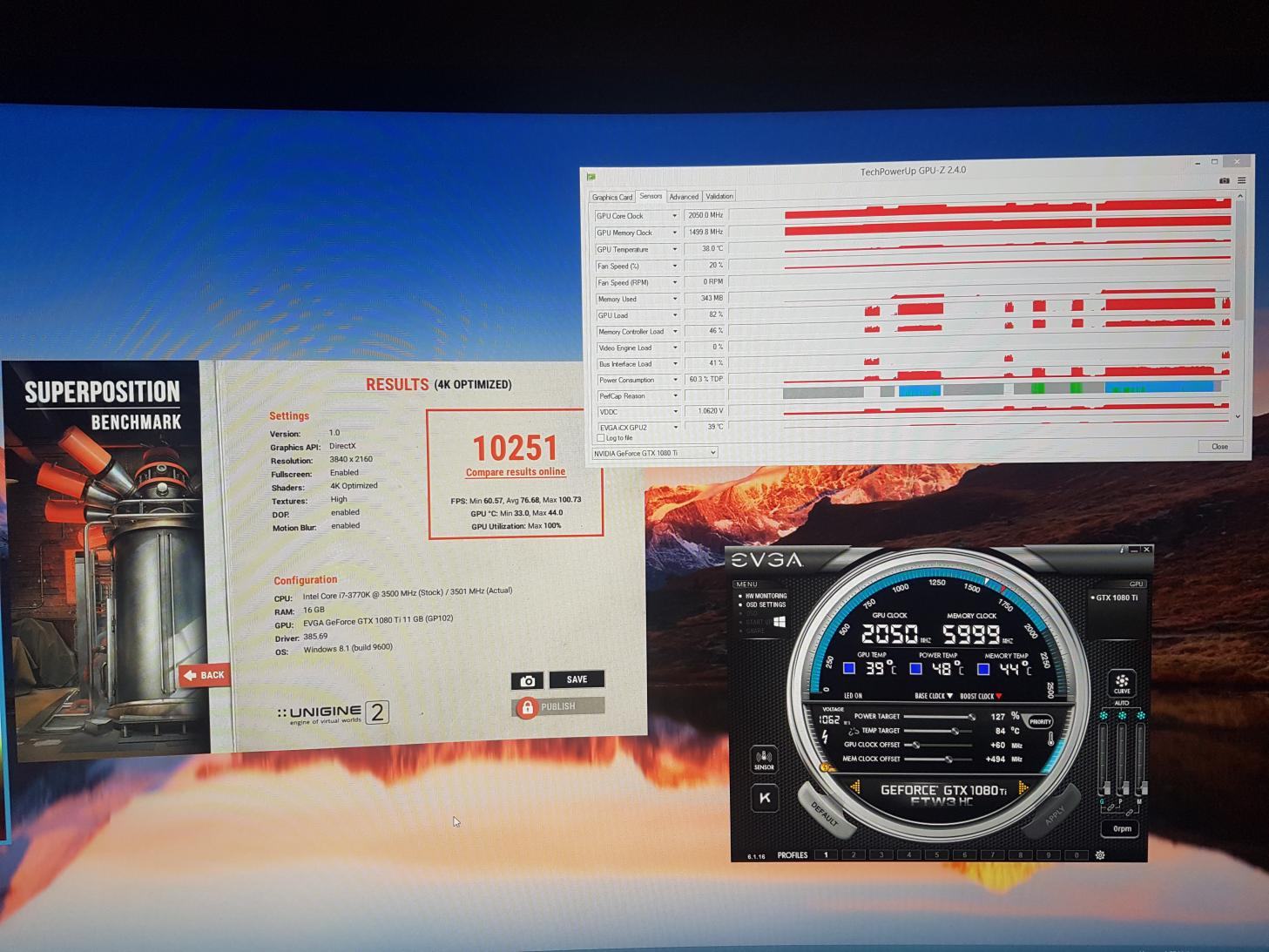Image resolution: width=1269 pixels, height=952 pixels.
Task: Select the GTX 1080 Ti GPU radio
Action: pyautogui.click(x=1115, y=598)
